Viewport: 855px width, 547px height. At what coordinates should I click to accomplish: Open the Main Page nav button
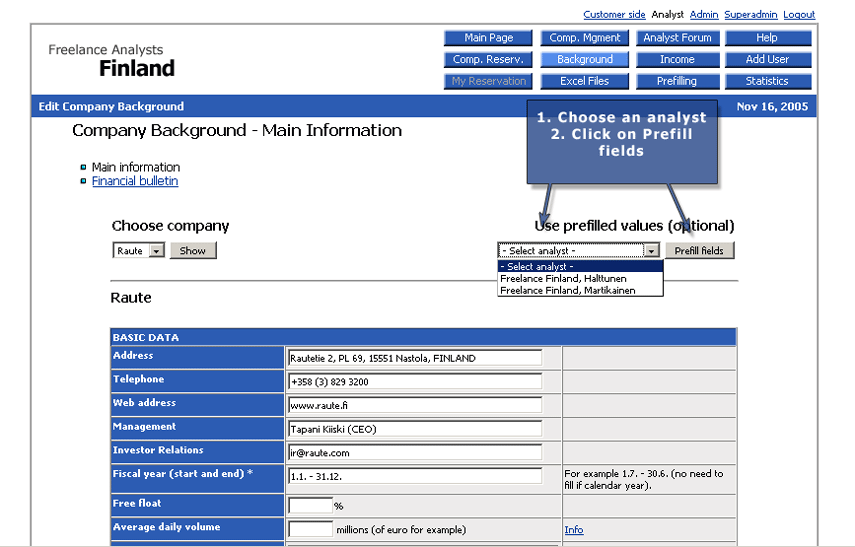coord(488,38)
